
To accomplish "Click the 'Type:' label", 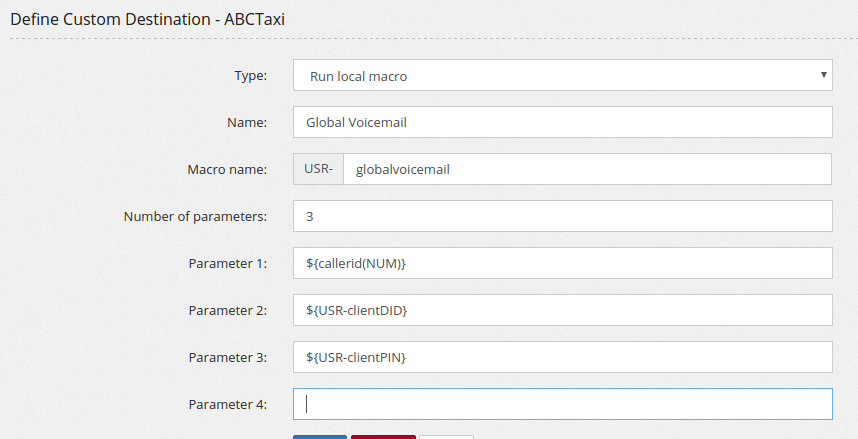I will coord(251,76).
